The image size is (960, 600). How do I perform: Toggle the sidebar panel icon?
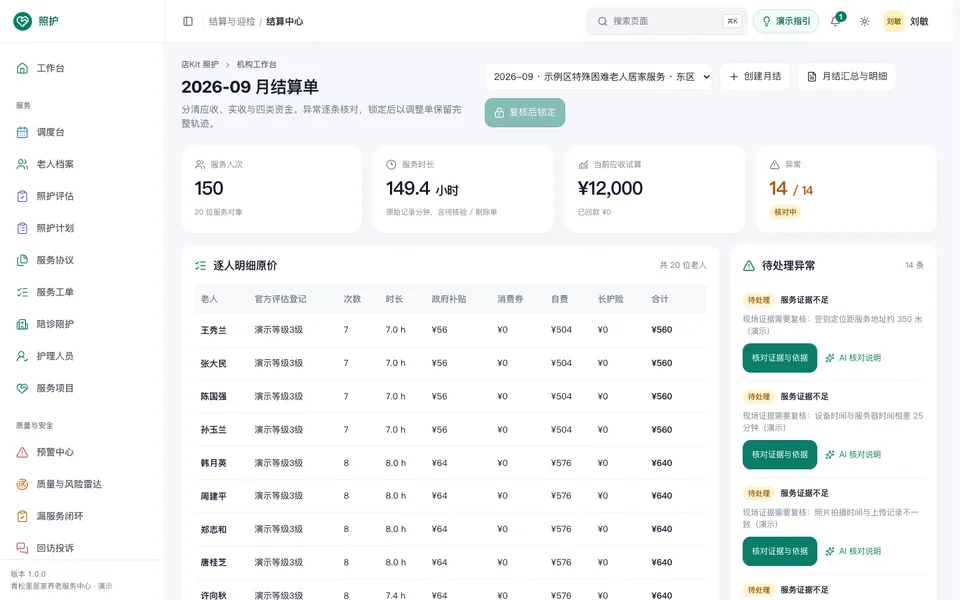pyautogui.click(x=188, y=21)
